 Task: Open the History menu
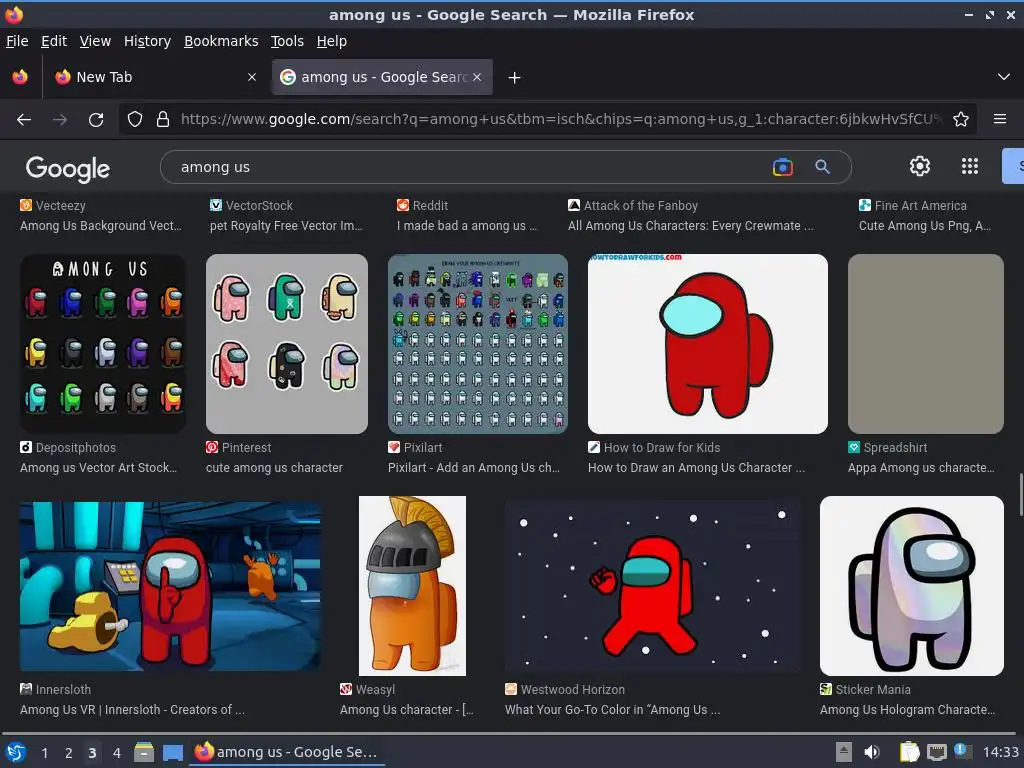[x=147, y=41]
